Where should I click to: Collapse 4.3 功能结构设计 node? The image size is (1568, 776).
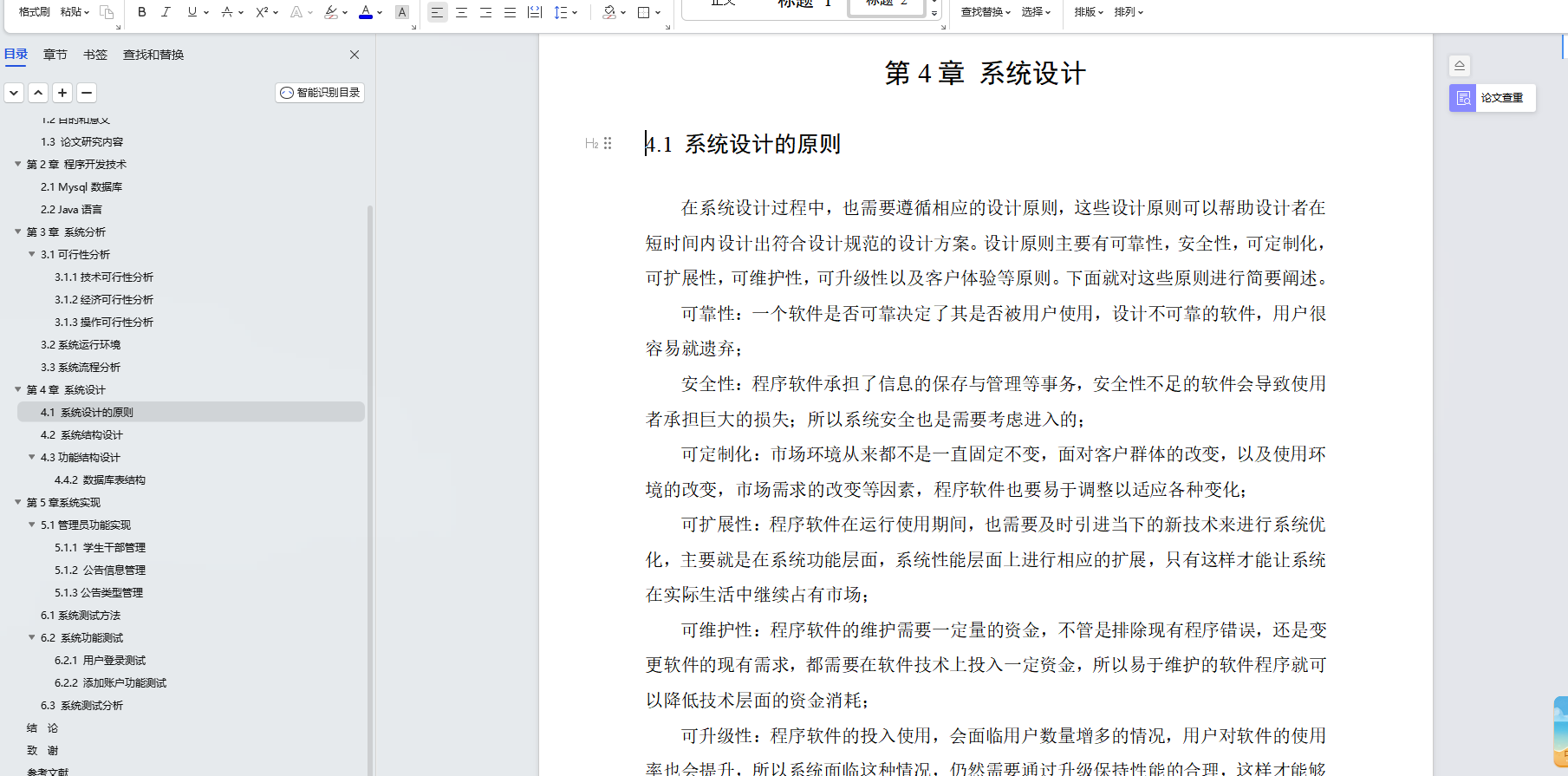point(32,457)
